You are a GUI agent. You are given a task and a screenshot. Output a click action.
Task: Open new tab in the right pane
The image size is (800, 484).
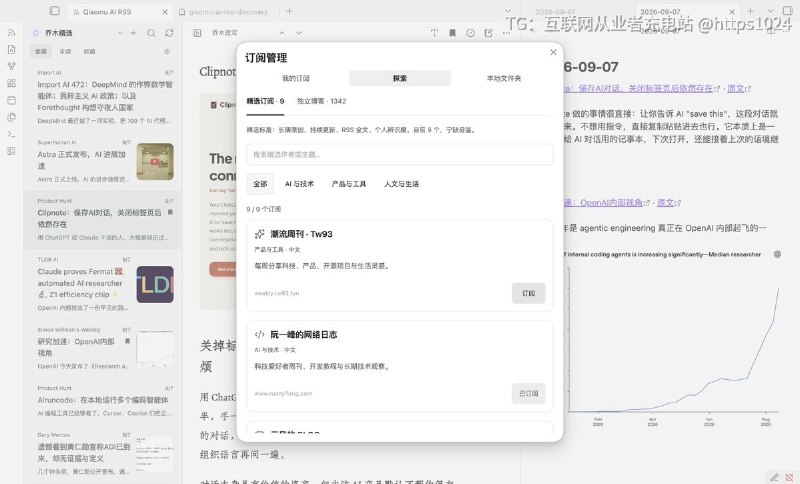pyautogui.click(x=751, y=11)
